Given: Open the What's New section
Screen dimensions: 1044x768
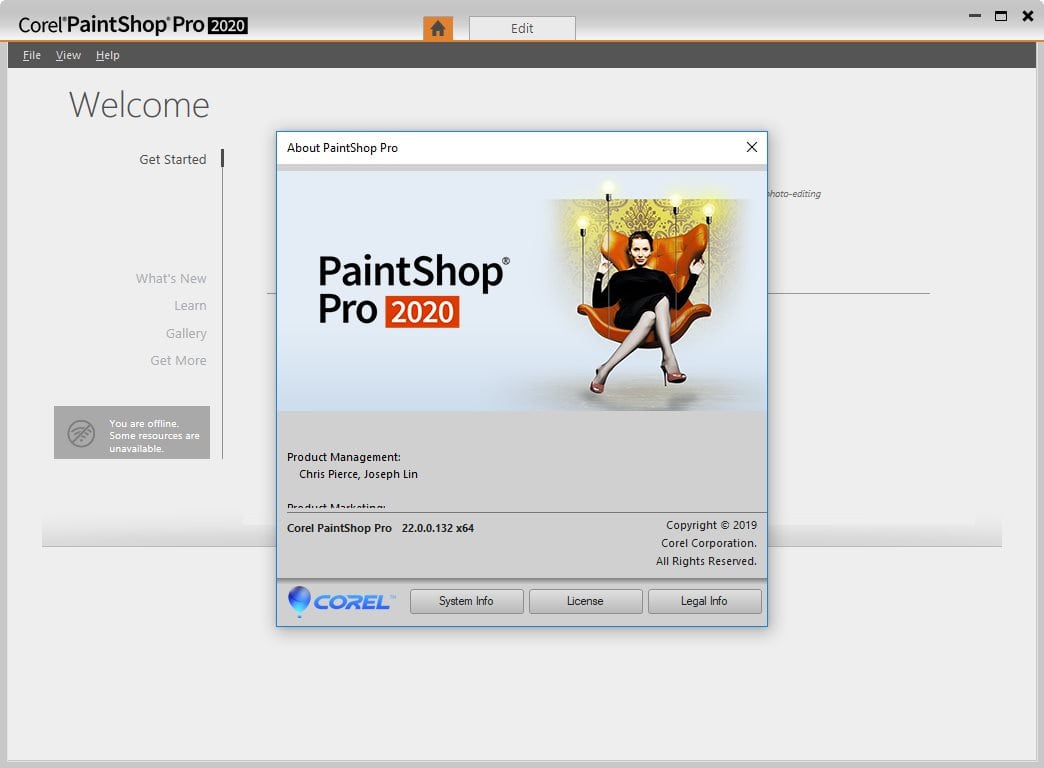Looking at the screenshot, I should [171, 278].
